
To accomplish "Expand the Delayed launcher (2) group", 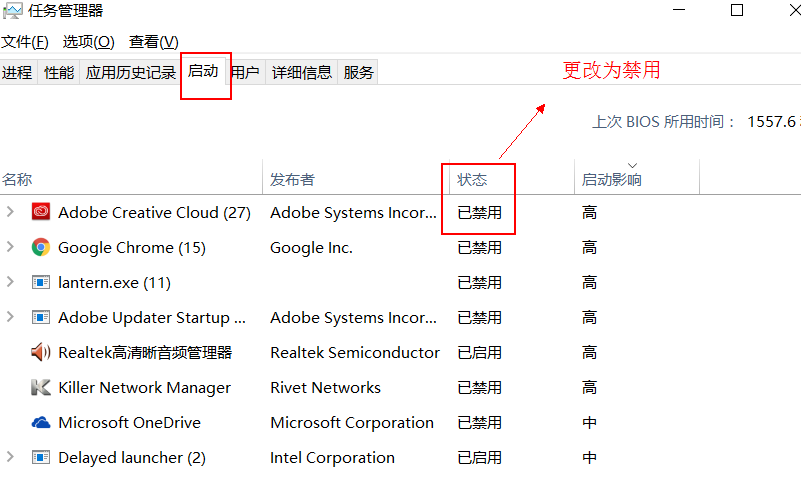I will coord(10,456).
